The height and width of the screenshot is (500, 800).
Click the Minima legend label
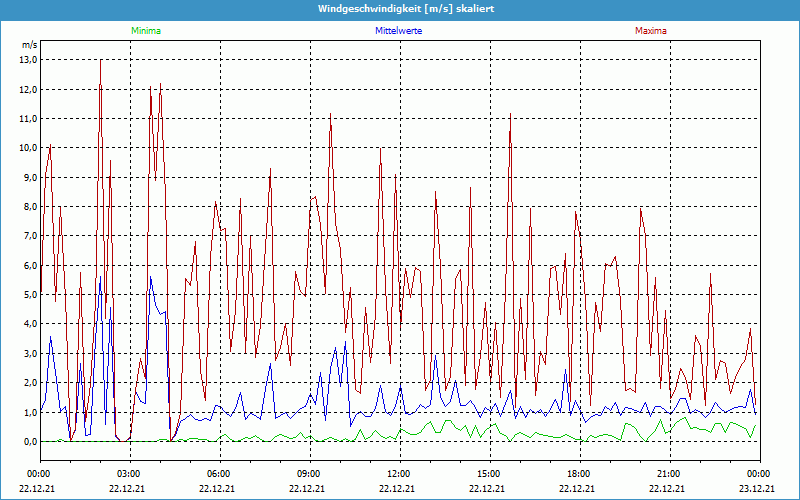(145, 31)
